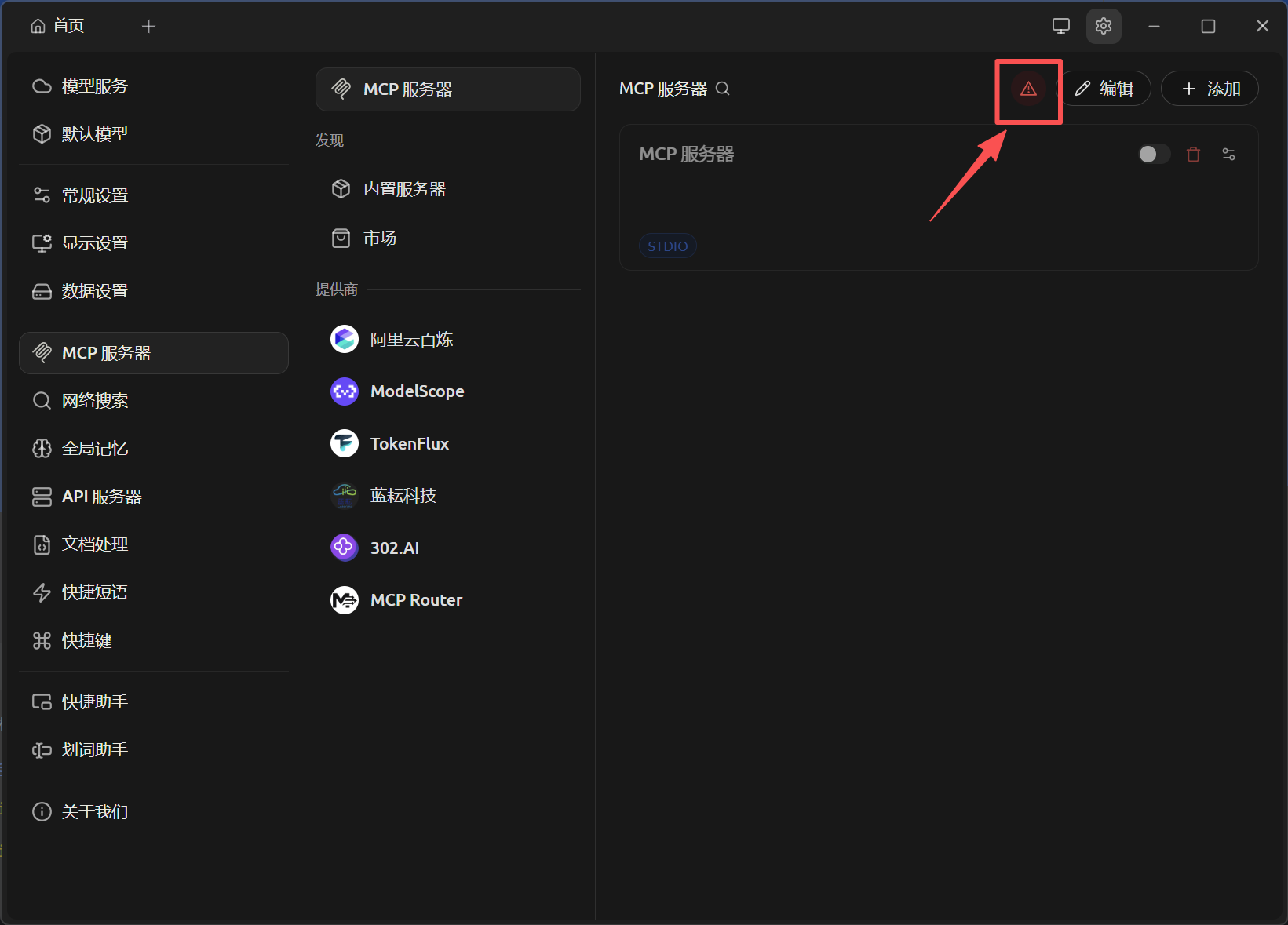
Task: Select the MCP 服务器 tab in middle panel
Action: 448,89
